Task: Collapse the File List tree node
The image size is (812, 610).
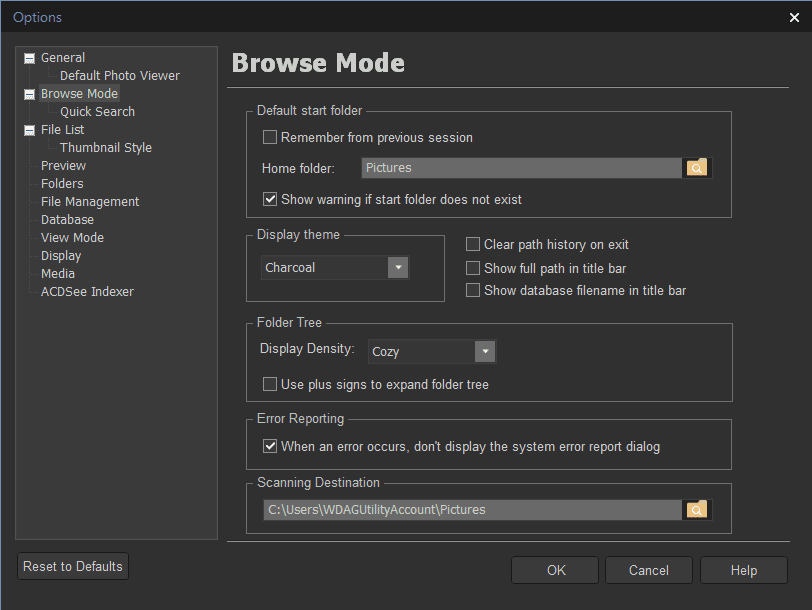Action: point(29,130)
